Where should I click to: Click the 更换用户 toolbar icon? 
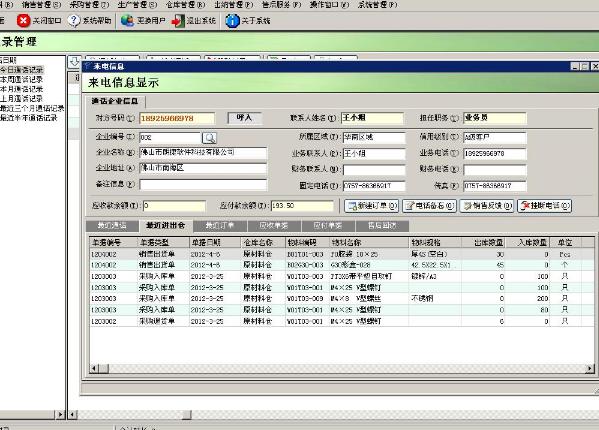click(x=127, y=21)
